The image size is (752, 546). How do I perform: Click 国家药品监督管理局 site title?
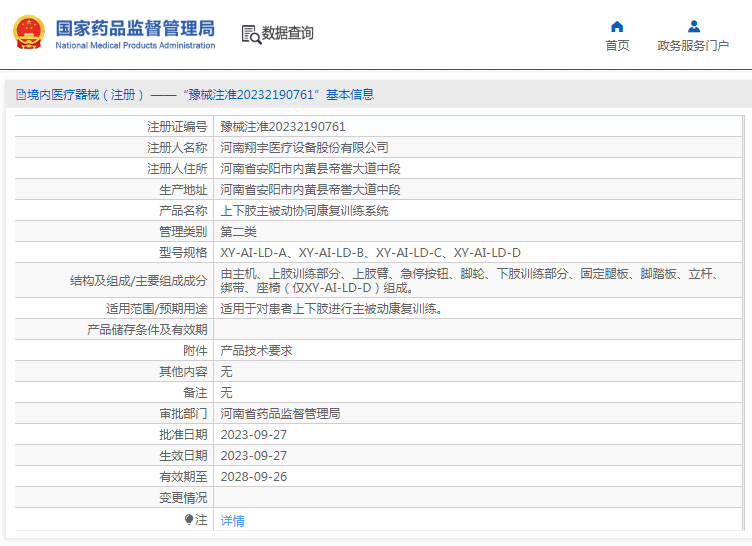[135, 28]
